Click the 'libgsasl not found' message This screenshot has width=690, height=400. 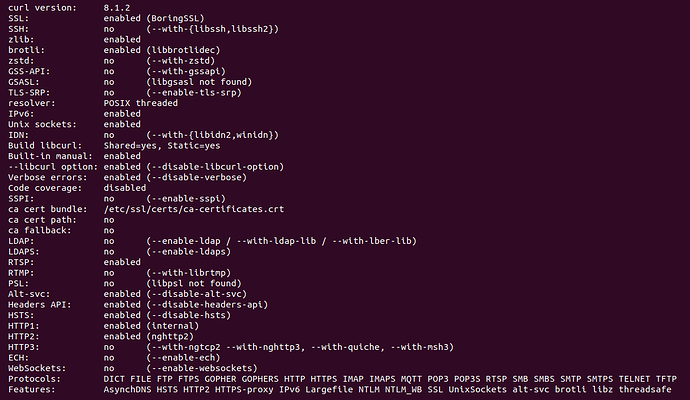coord(199,82)
